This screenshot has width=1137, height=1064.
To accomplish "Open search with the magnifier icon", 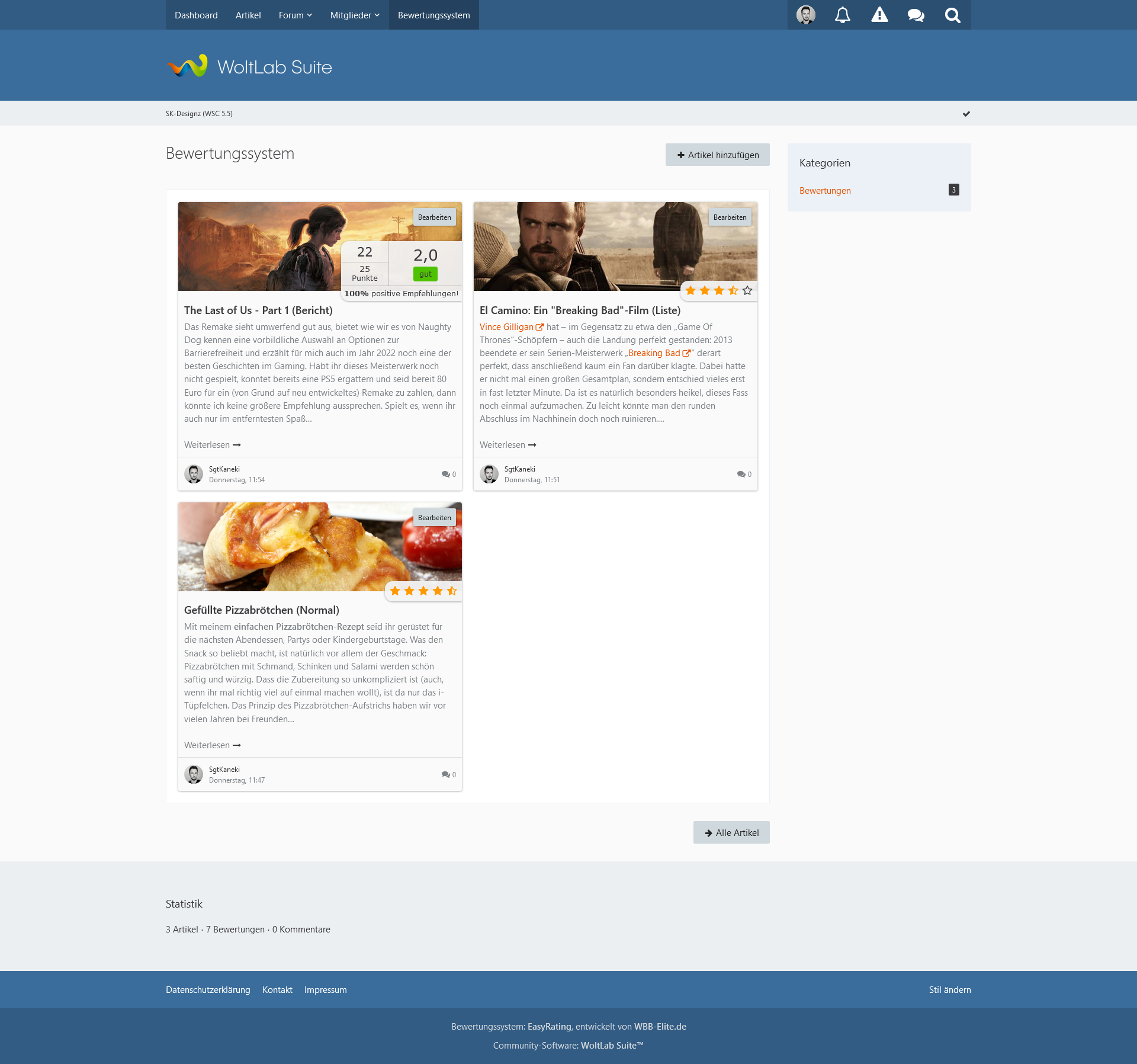I will tap(952, 15).
